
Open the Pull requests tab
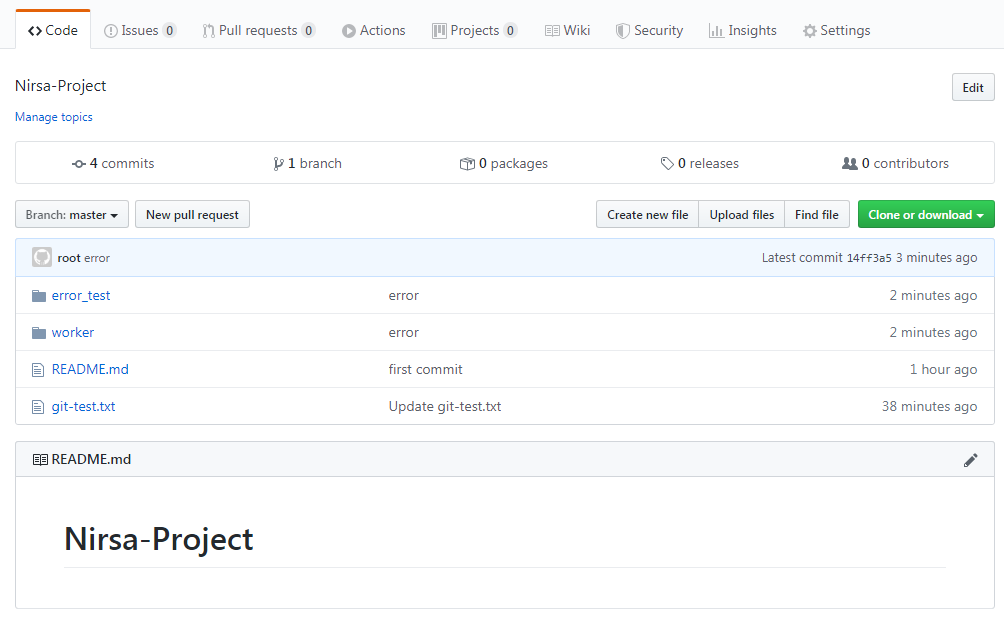(258, 30)
